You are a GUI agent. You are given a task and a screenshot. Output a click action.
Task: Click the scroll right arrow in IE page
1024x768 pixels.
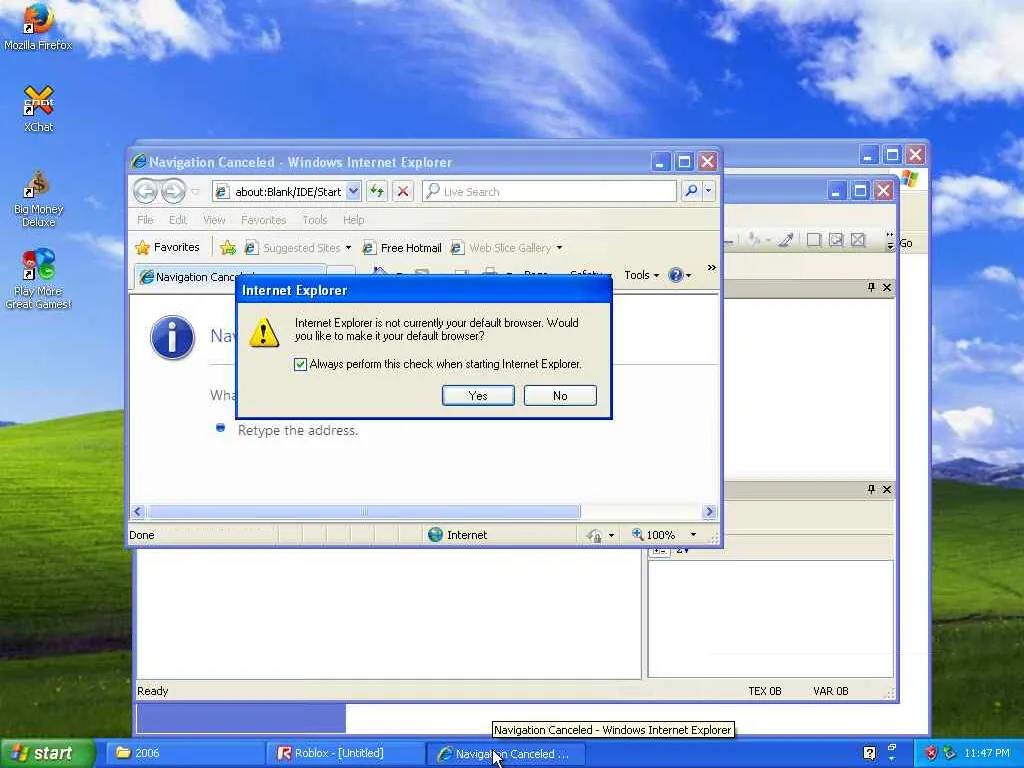click(709, 511)
